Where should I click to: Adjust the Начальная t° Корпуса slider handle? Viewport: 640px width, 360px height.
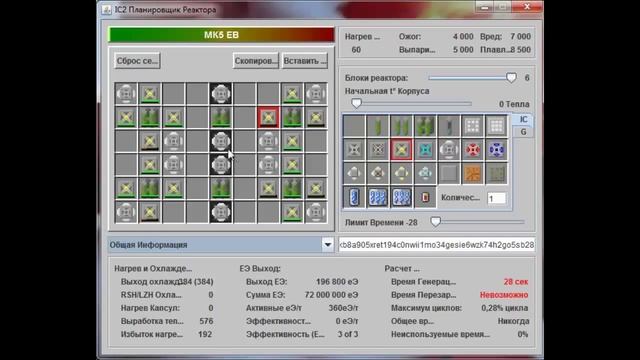pyautogui.click(x=356, y=103)
